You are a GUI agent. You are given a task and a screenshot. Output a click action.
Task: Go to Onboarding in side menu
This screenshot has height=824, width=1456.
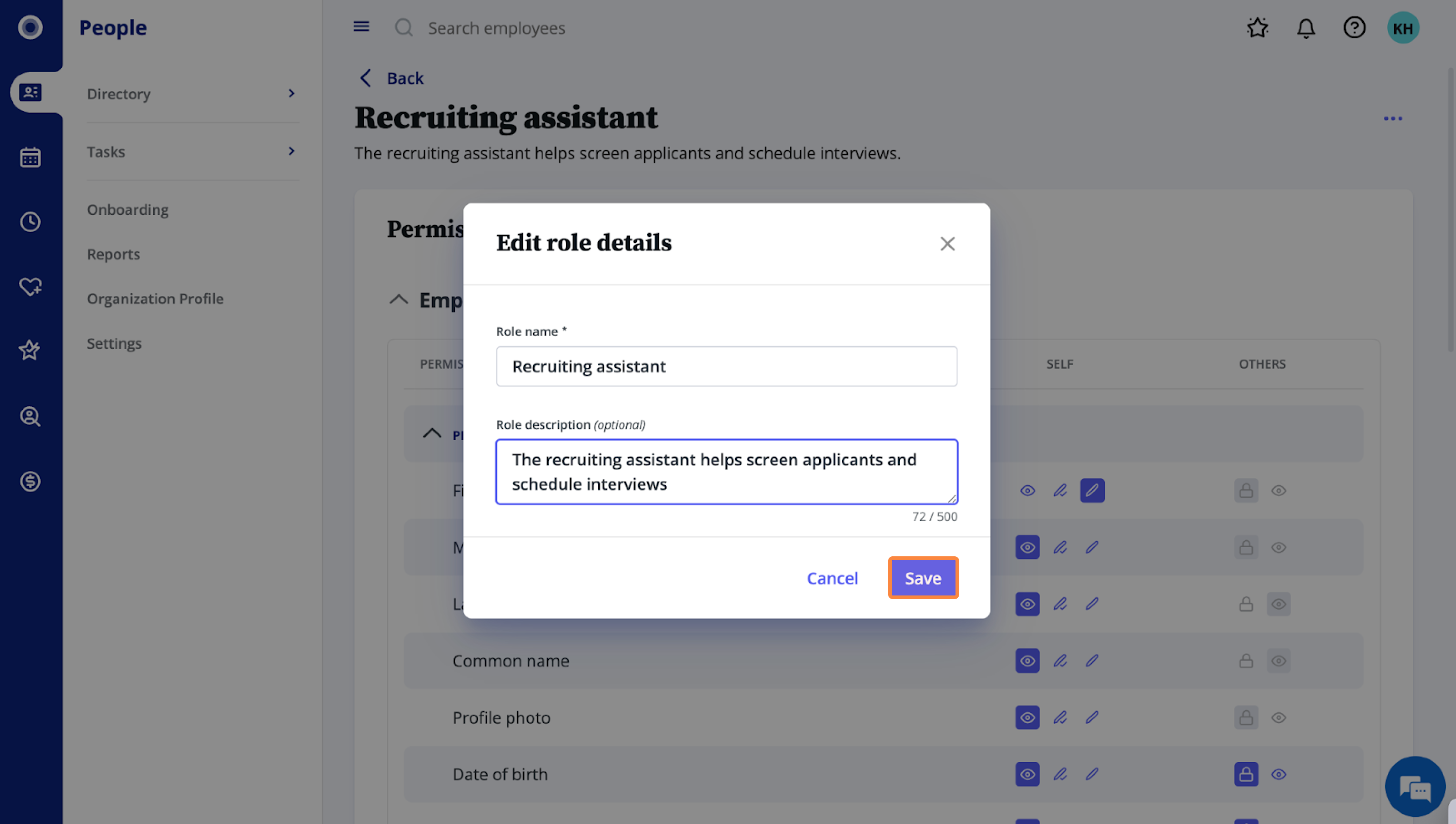[x=128, y=209]
